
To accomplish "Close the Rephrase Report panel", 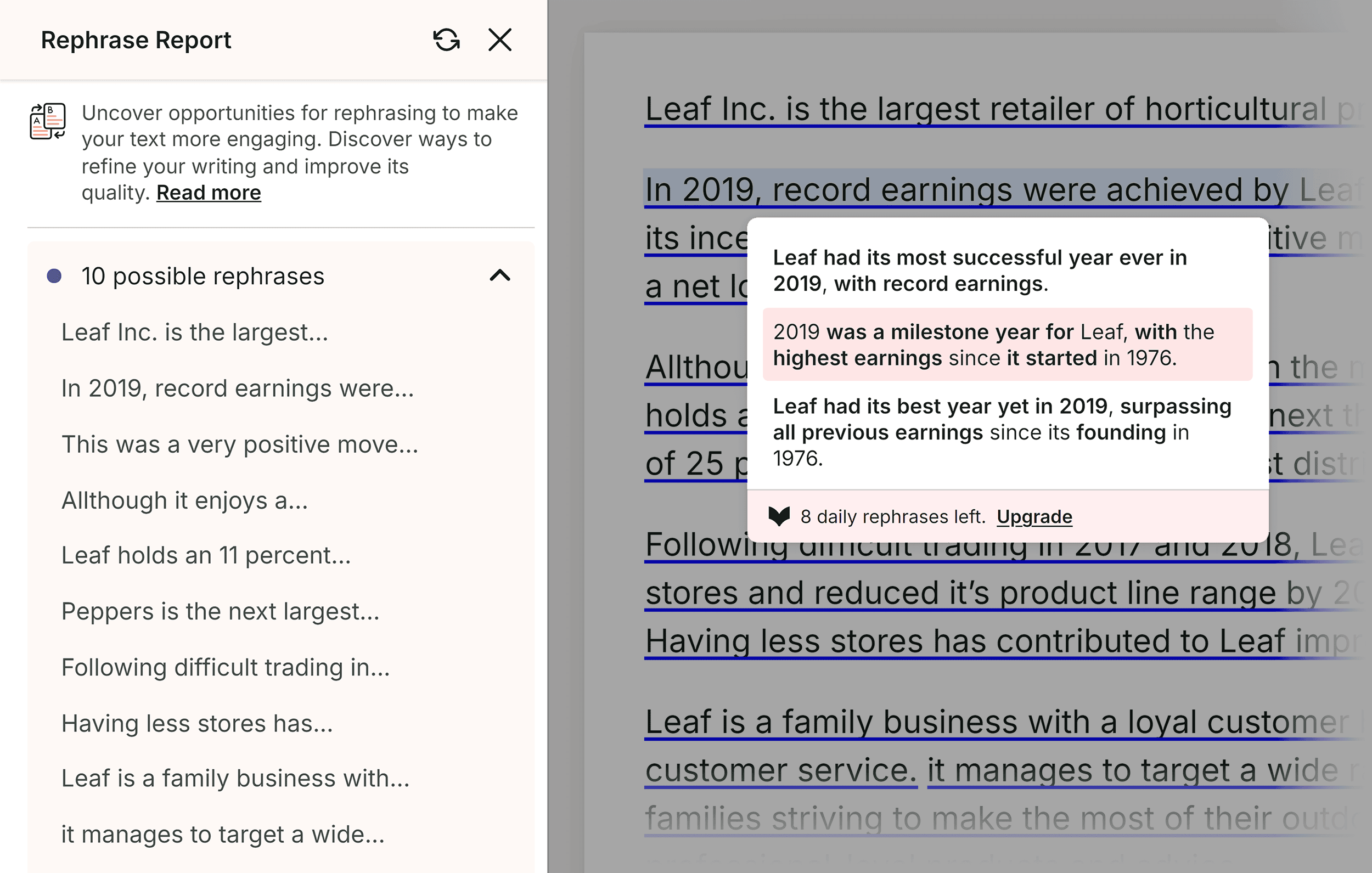I will click(x=498, y=40).
